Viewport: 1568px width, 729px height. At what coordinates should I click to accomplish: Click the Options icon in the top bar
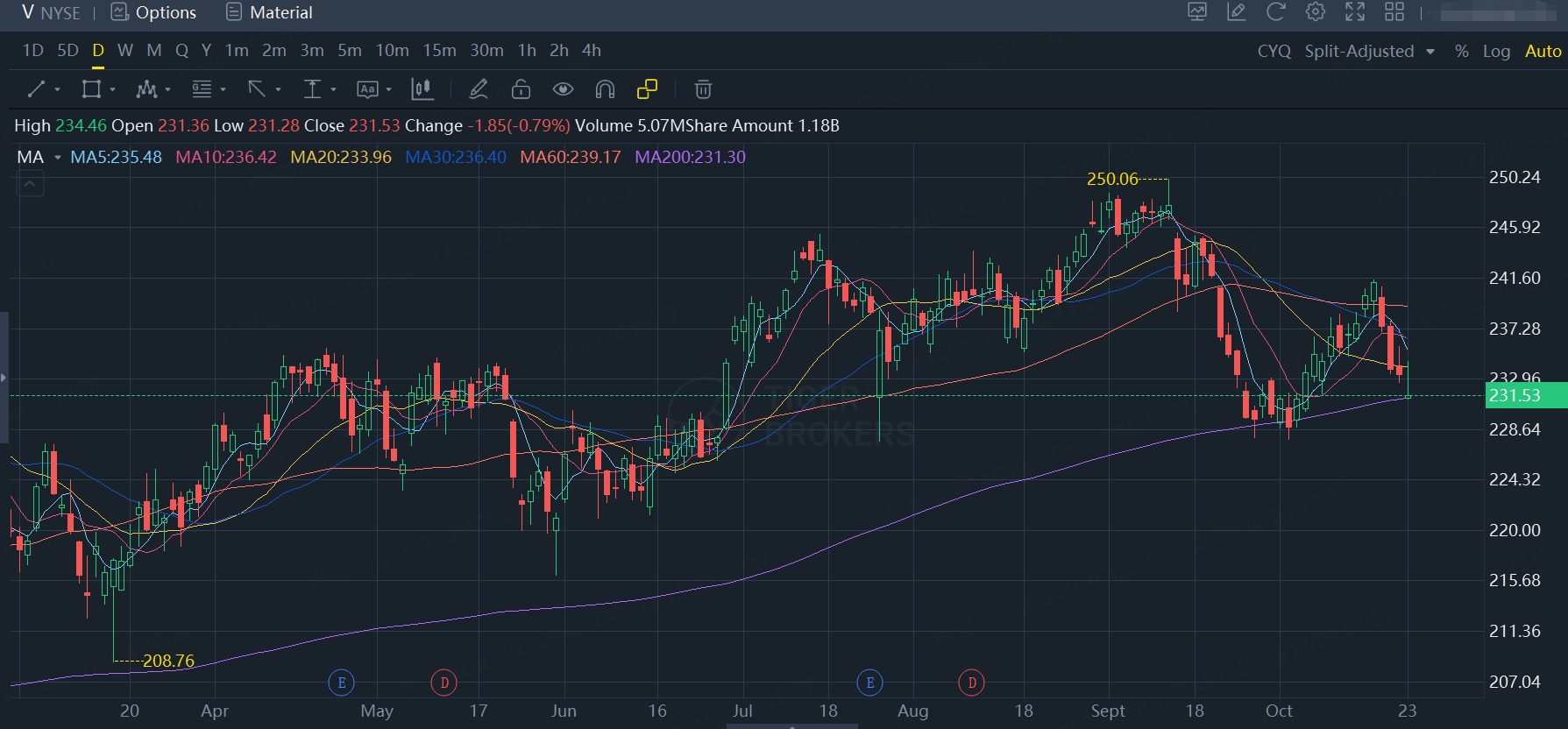[x=119, y=12]
